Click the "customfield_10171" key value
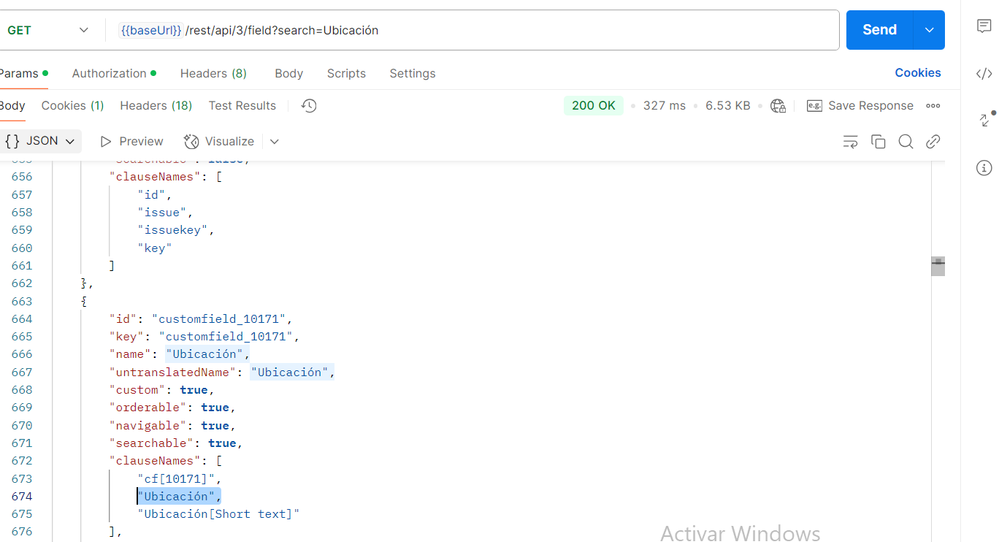Image resolution: width=999 pixels, height=542 pixels. [226, 336]
